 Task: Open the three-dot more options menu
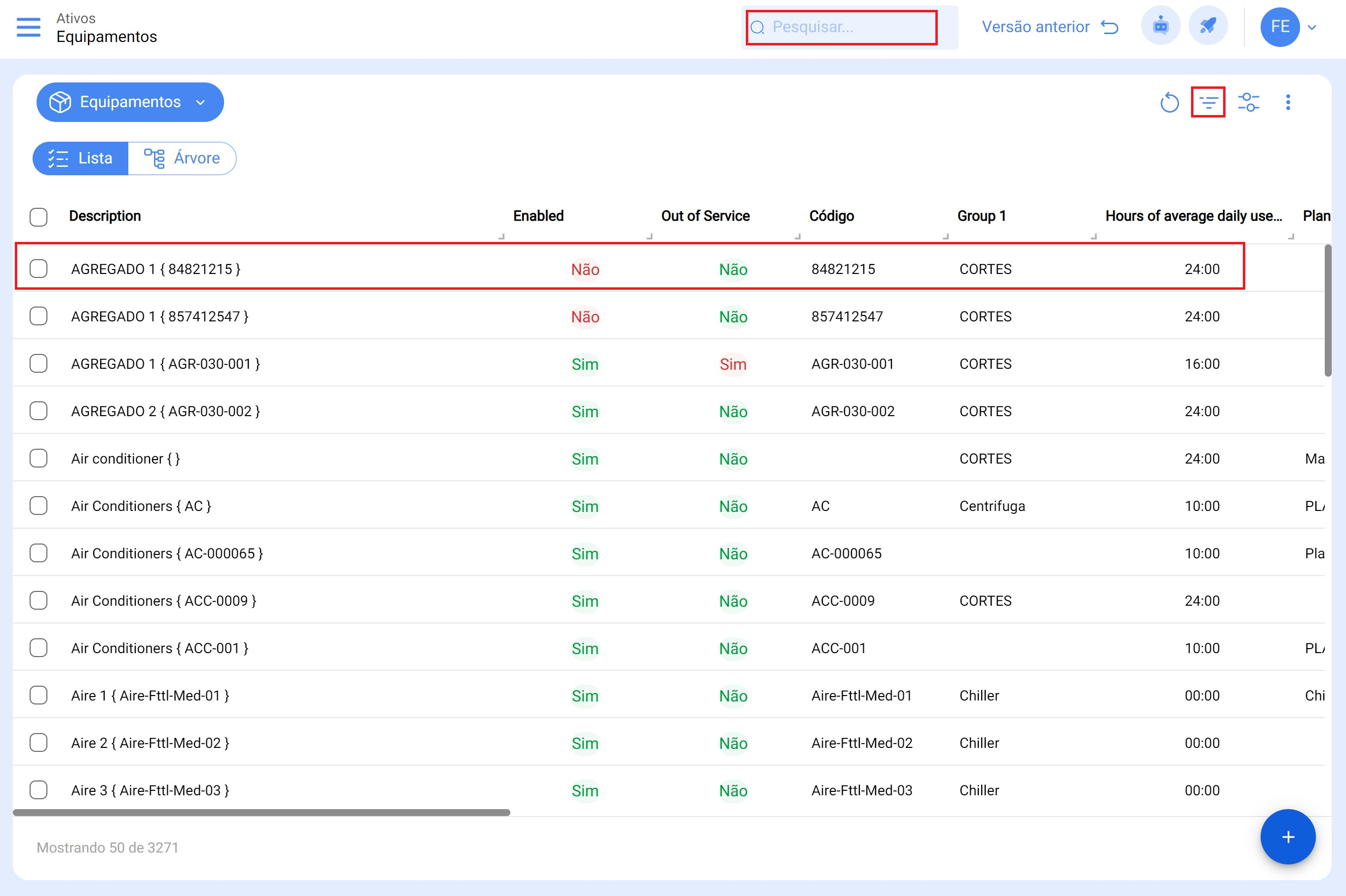tap(1288, 103)
